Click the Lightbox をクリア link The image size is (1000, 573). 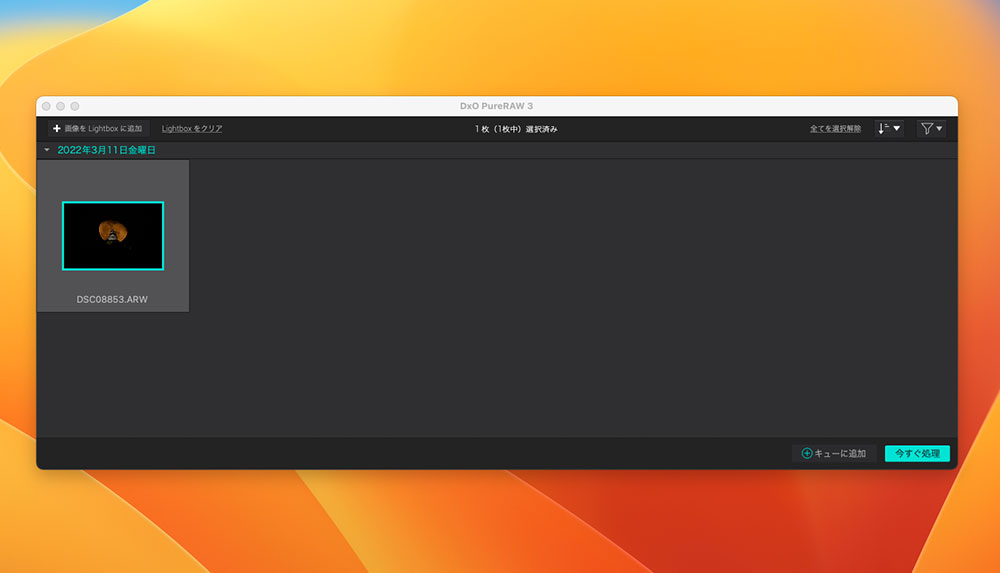(192, 128)
